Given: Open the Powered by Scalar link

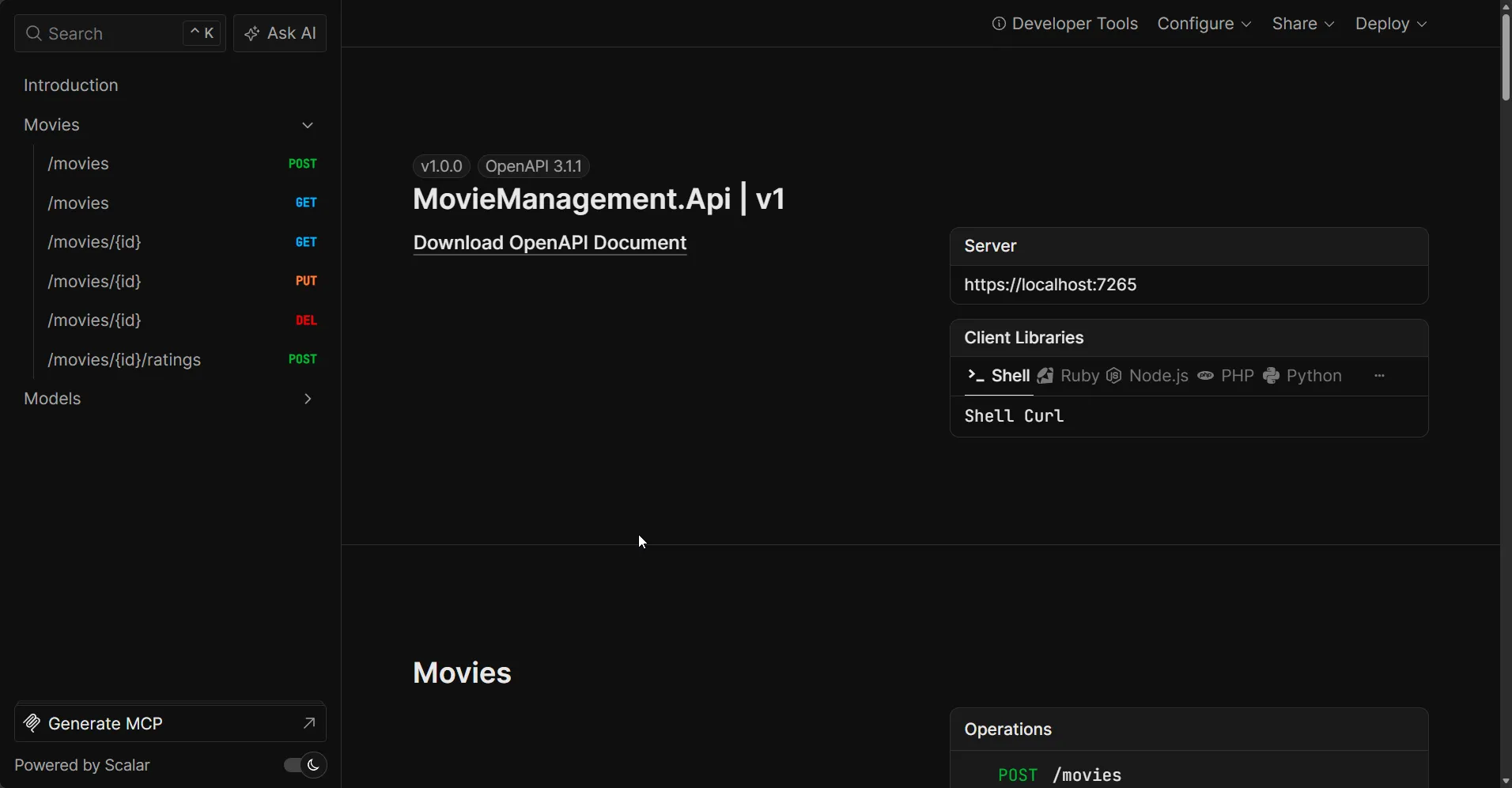Looking at the screenshot, I should [x=82, y=765].
